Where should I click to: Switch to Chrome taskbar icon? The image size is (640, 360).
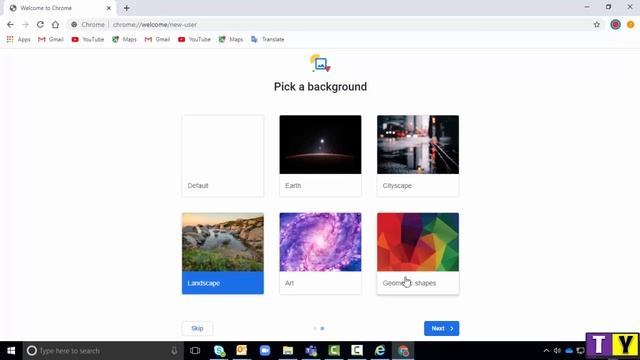403,351
